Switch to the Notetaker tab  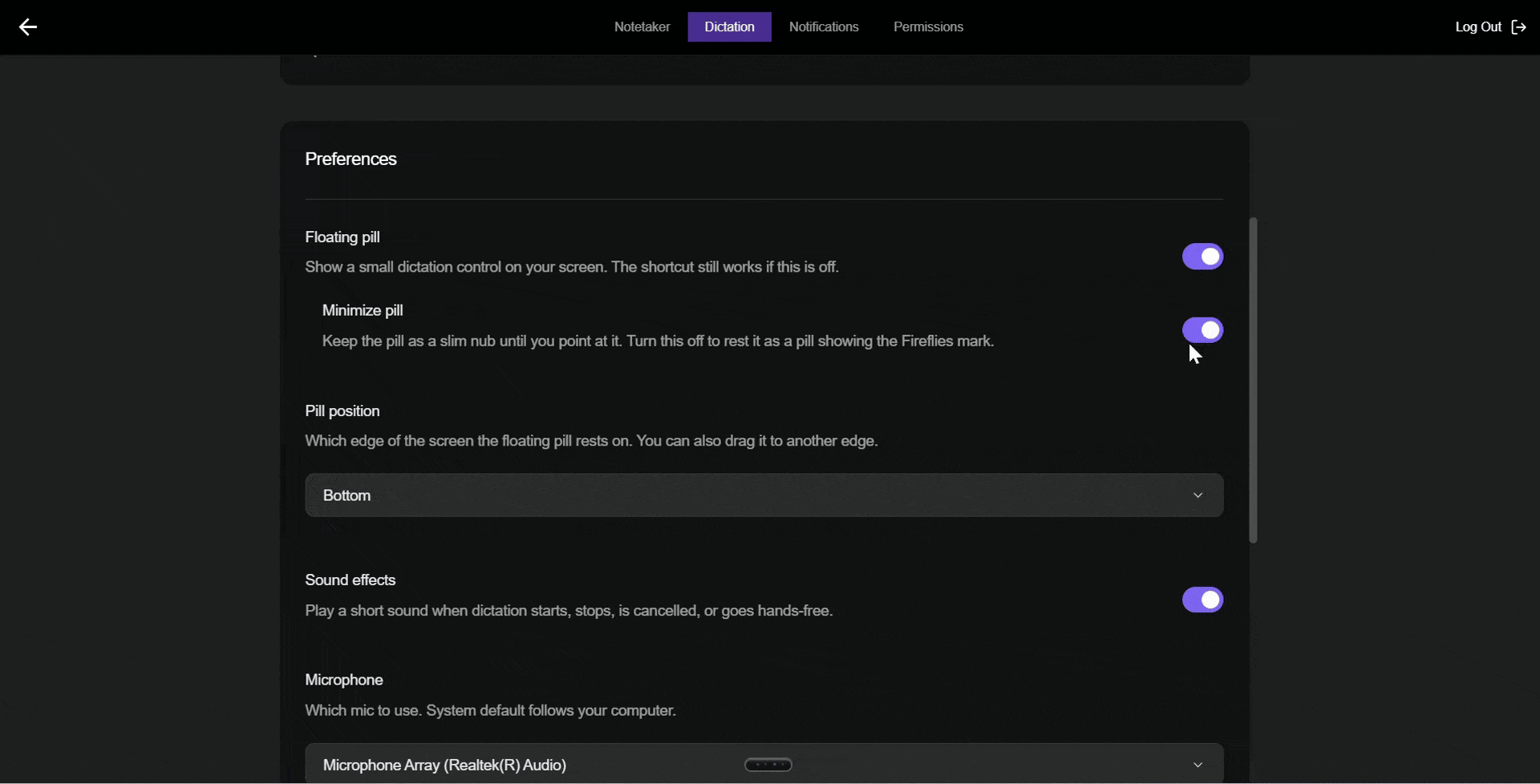coord(642,27)
